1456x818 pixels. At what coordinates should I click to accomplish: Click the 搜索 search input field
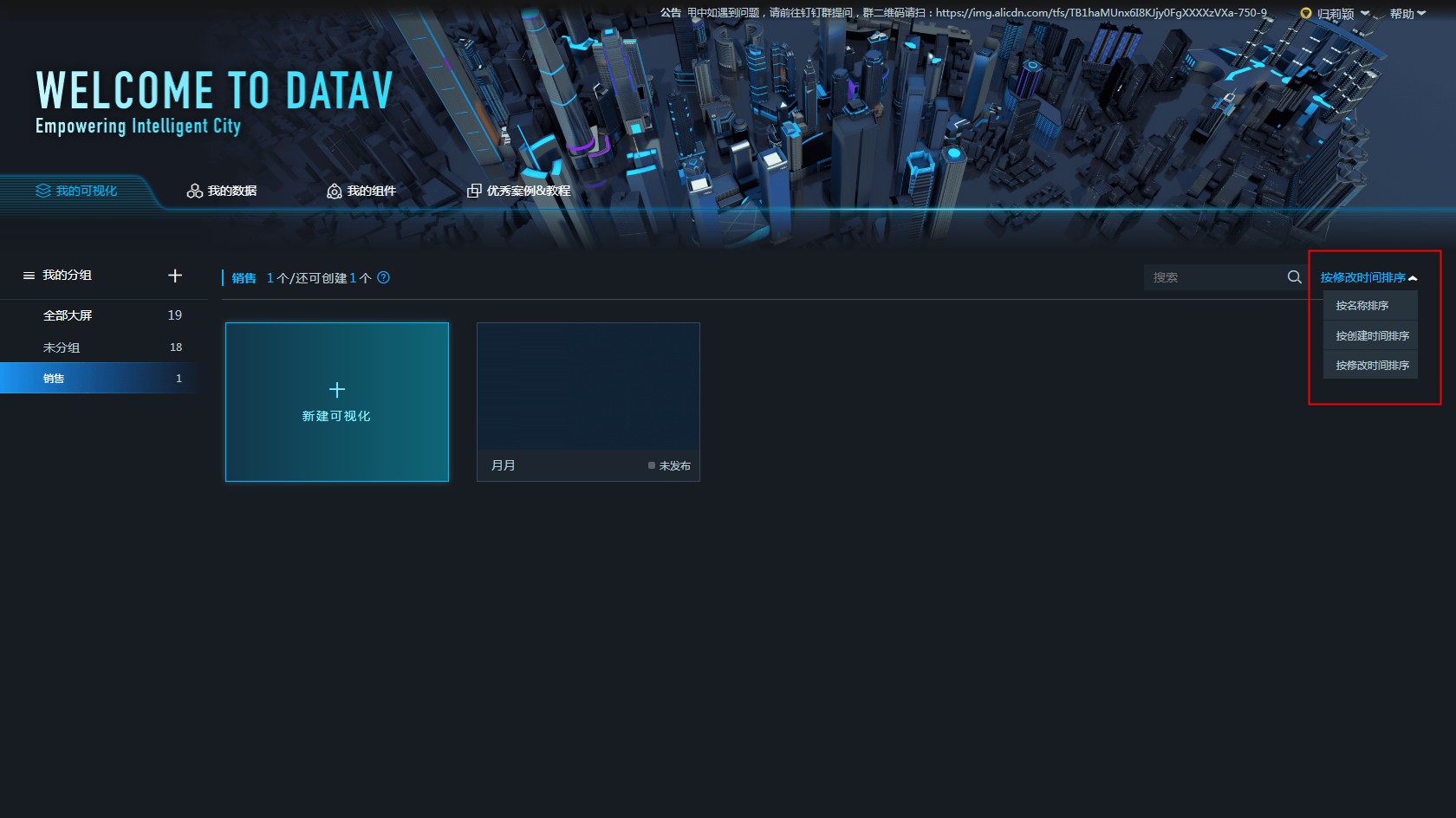pyautogui.click(x=1216, y=277)
